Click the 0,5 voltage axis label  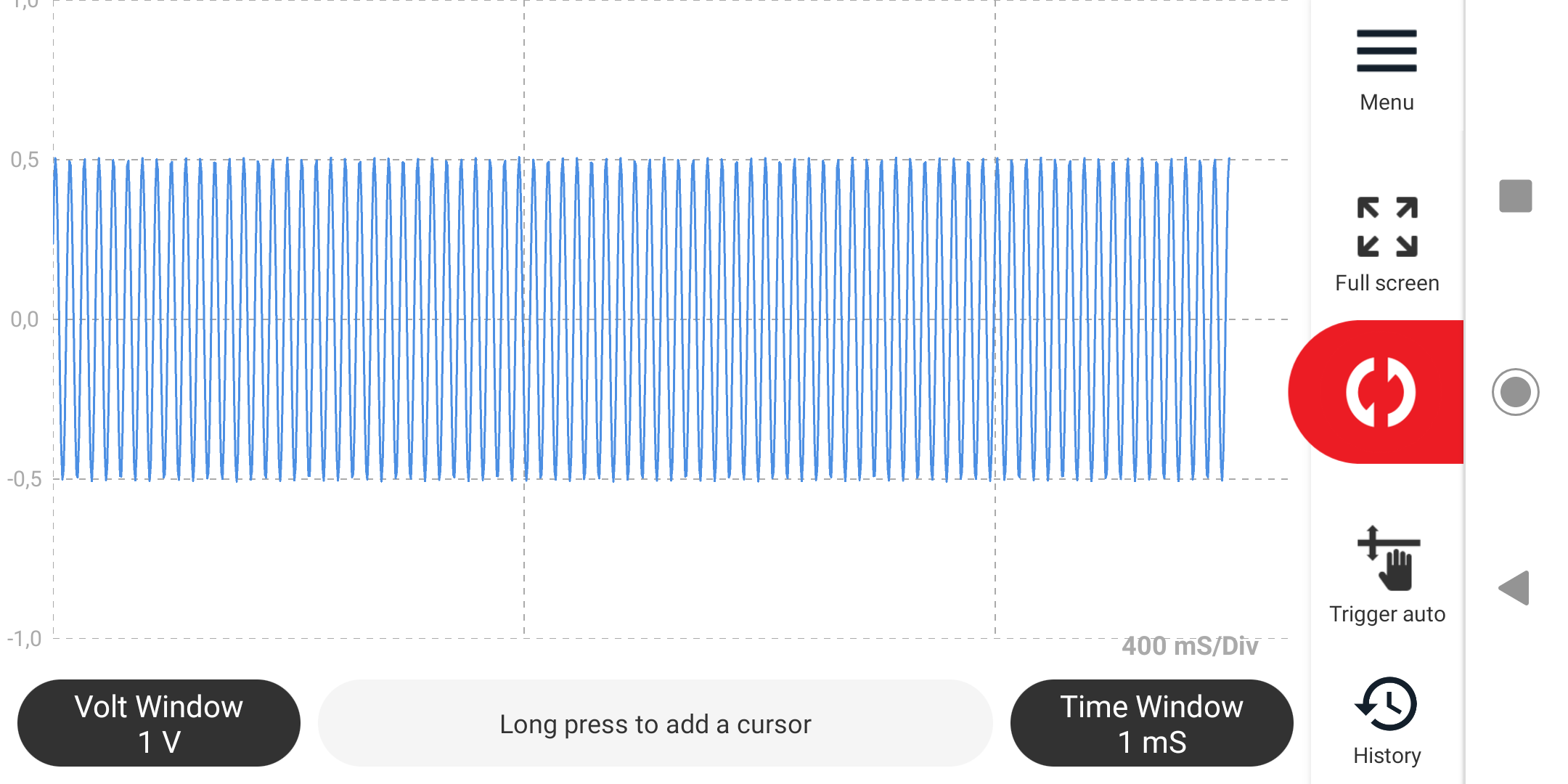pyautogui.click(x=25, y=160)
